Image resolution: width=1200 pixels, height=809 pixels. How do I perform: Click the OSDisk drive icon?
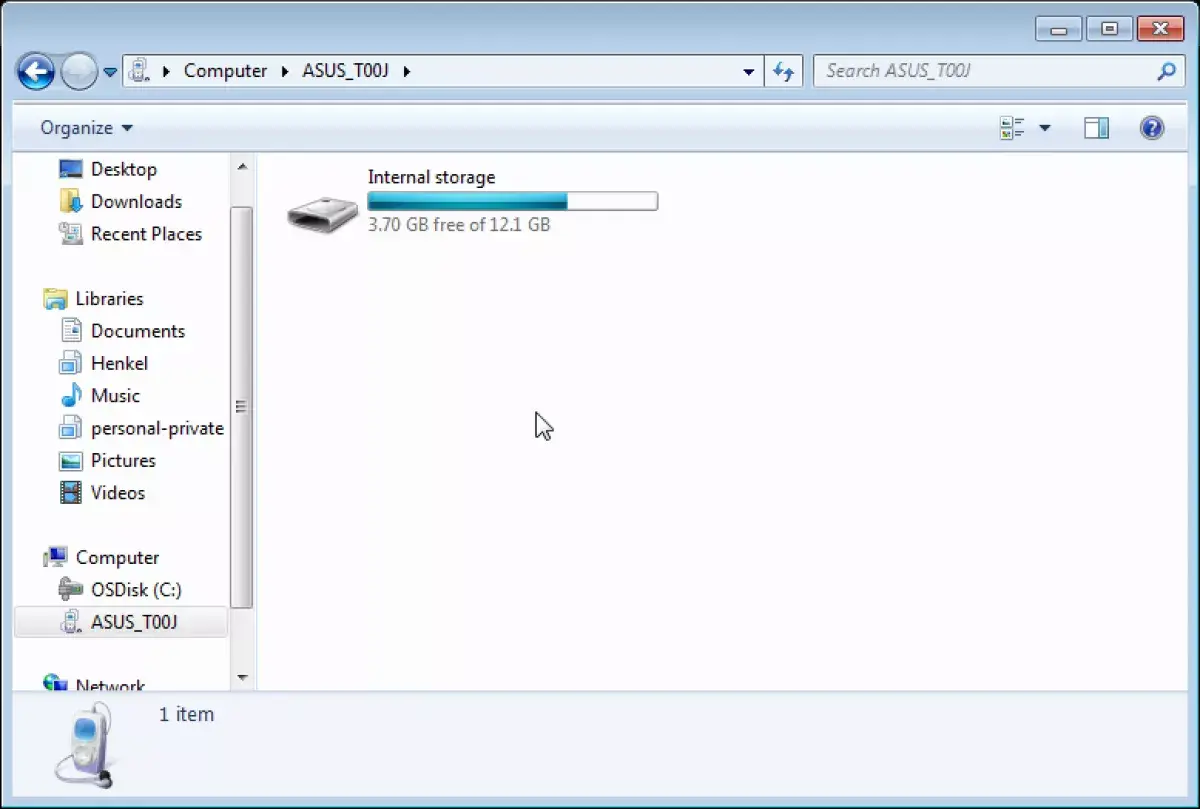point(71,589)
